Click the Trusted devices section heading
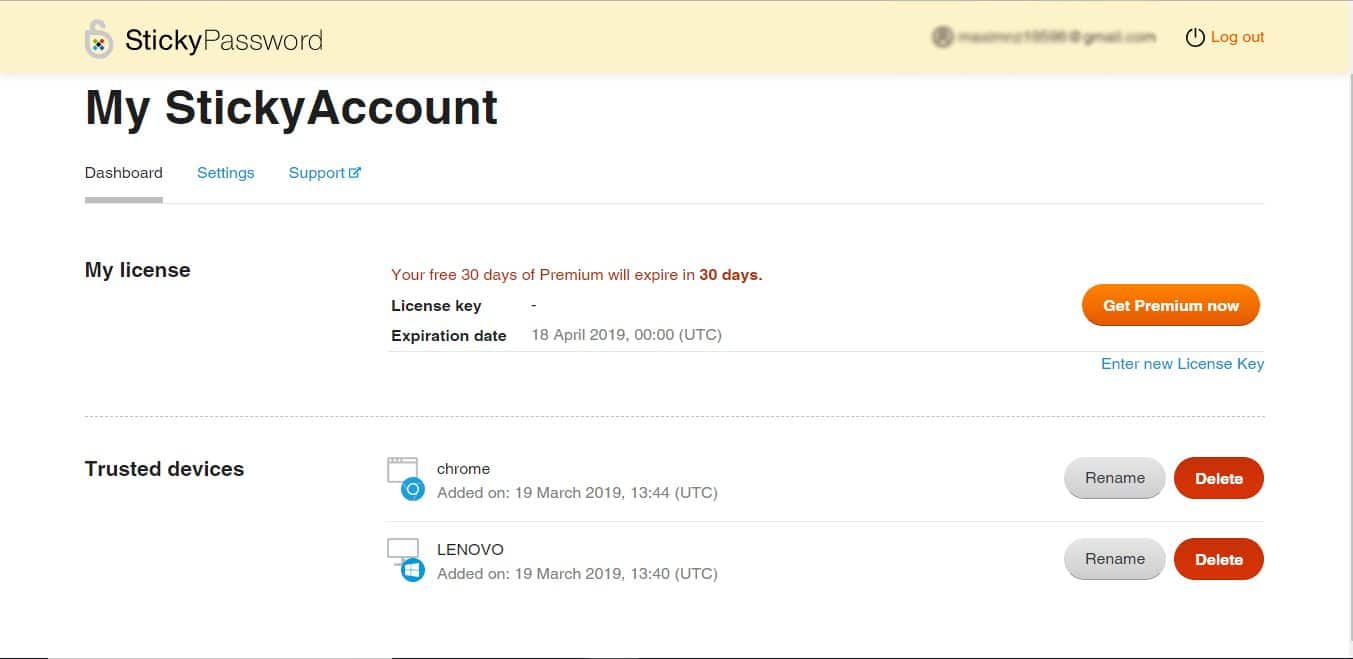This screenshot has width=1353, height=659. tap(165, 469)
